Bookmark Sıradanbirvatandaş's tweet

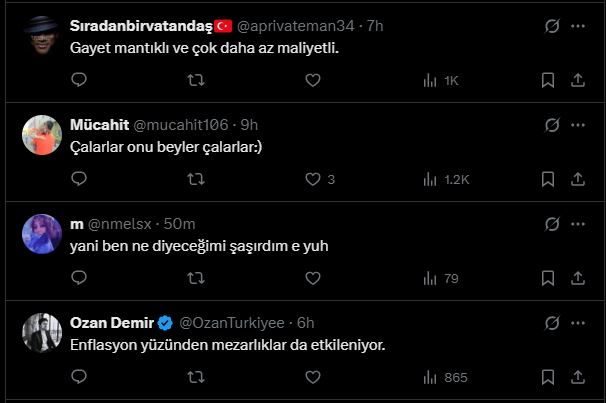coord(548,80)
